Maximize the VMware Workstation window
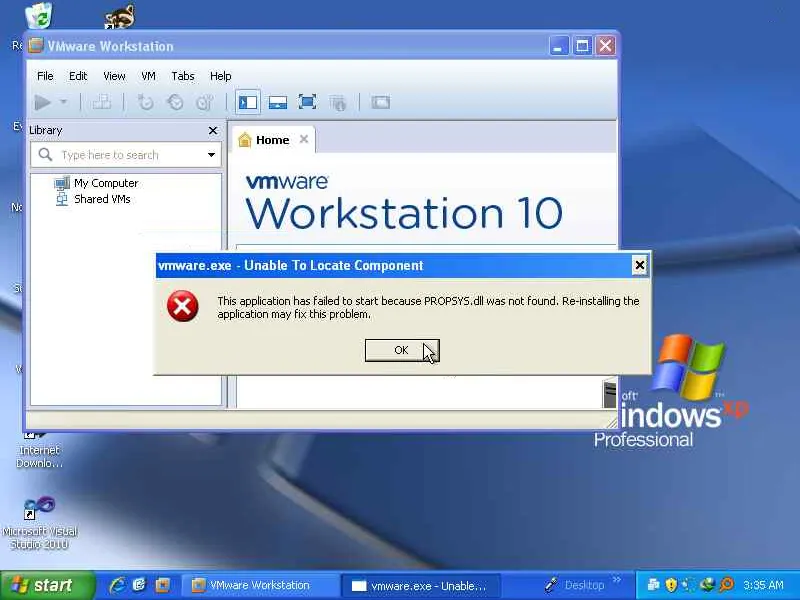The image size is (800, 600). [582, 46]
